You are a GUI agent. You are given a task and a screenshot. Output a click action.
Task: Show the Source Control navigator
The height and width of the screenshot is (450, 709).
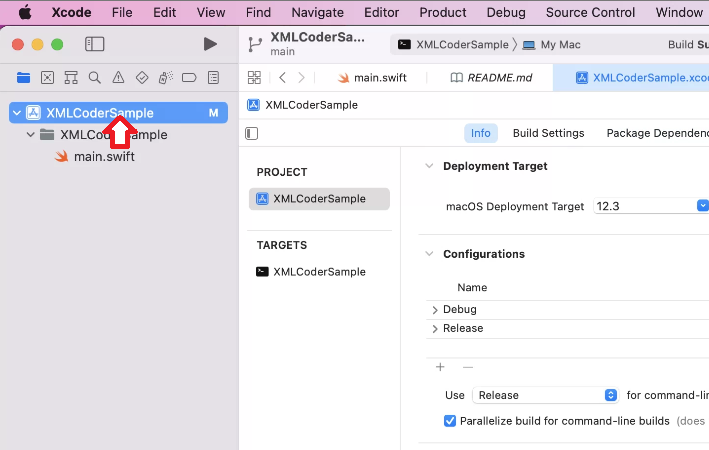pos(47,77)
